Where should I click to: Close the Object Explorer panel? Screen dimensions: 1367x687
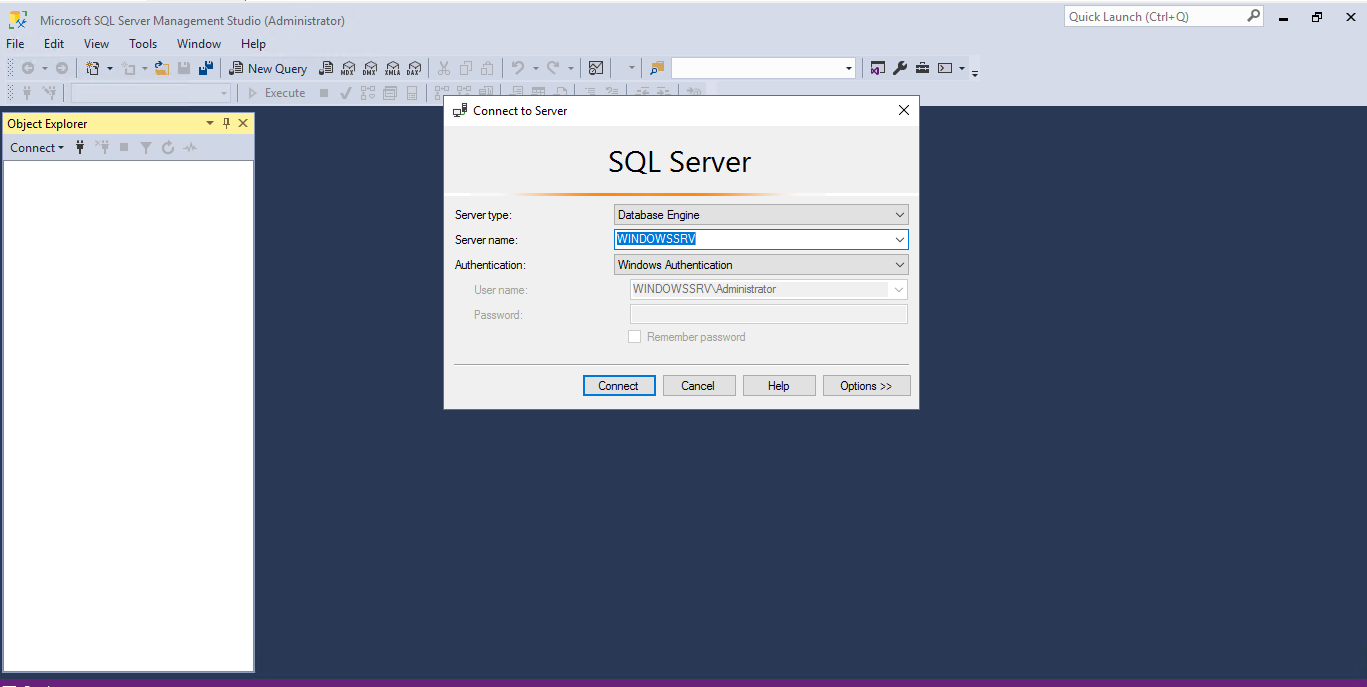click(x=243, y=123)
